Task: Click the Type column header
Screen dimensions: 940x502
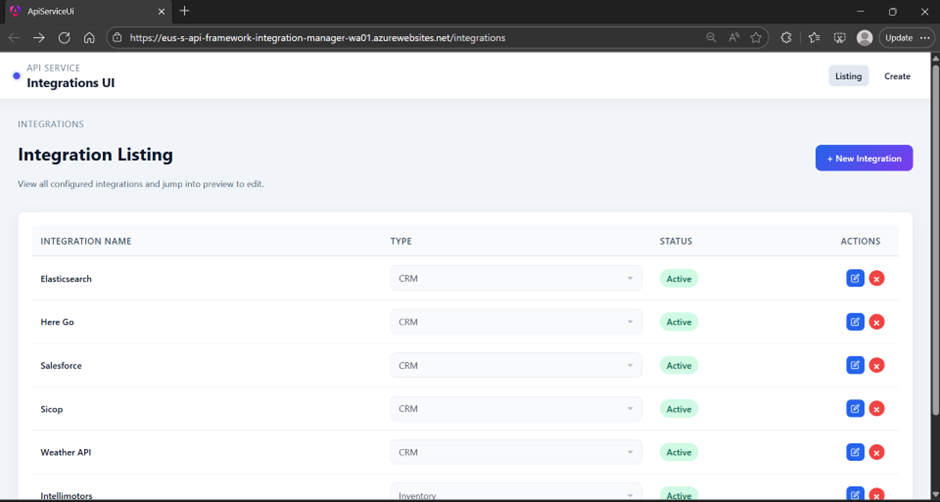Action: tap(401, 241)
